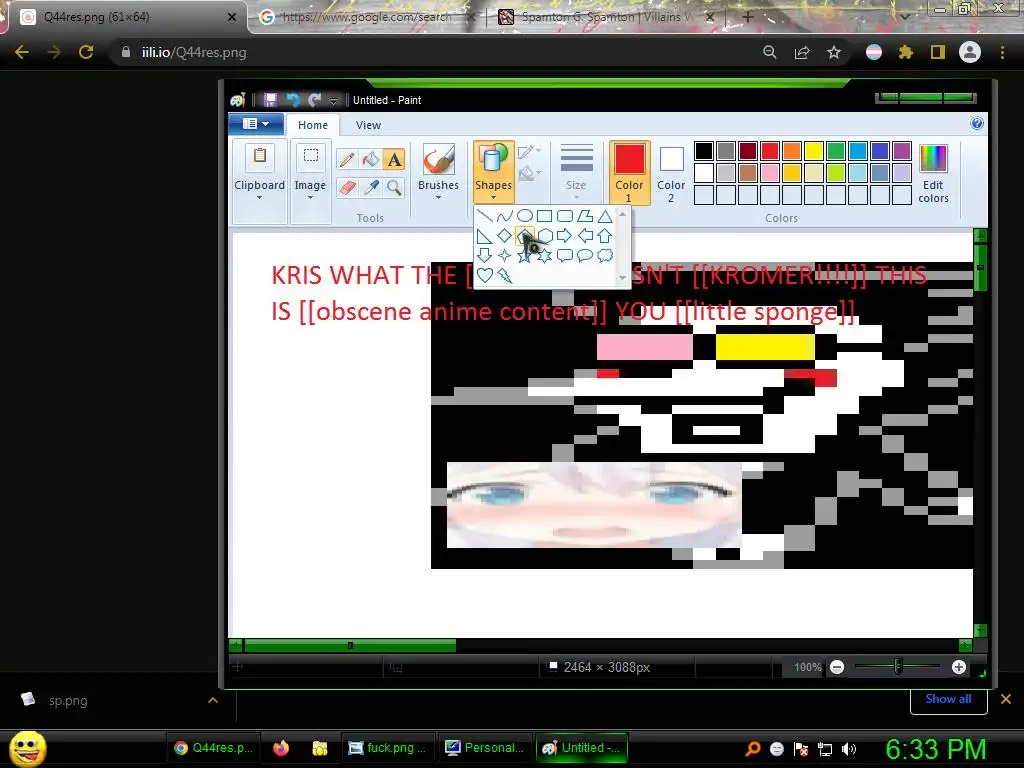Click Save icon in Paint title bar

(x=270, y=100)
